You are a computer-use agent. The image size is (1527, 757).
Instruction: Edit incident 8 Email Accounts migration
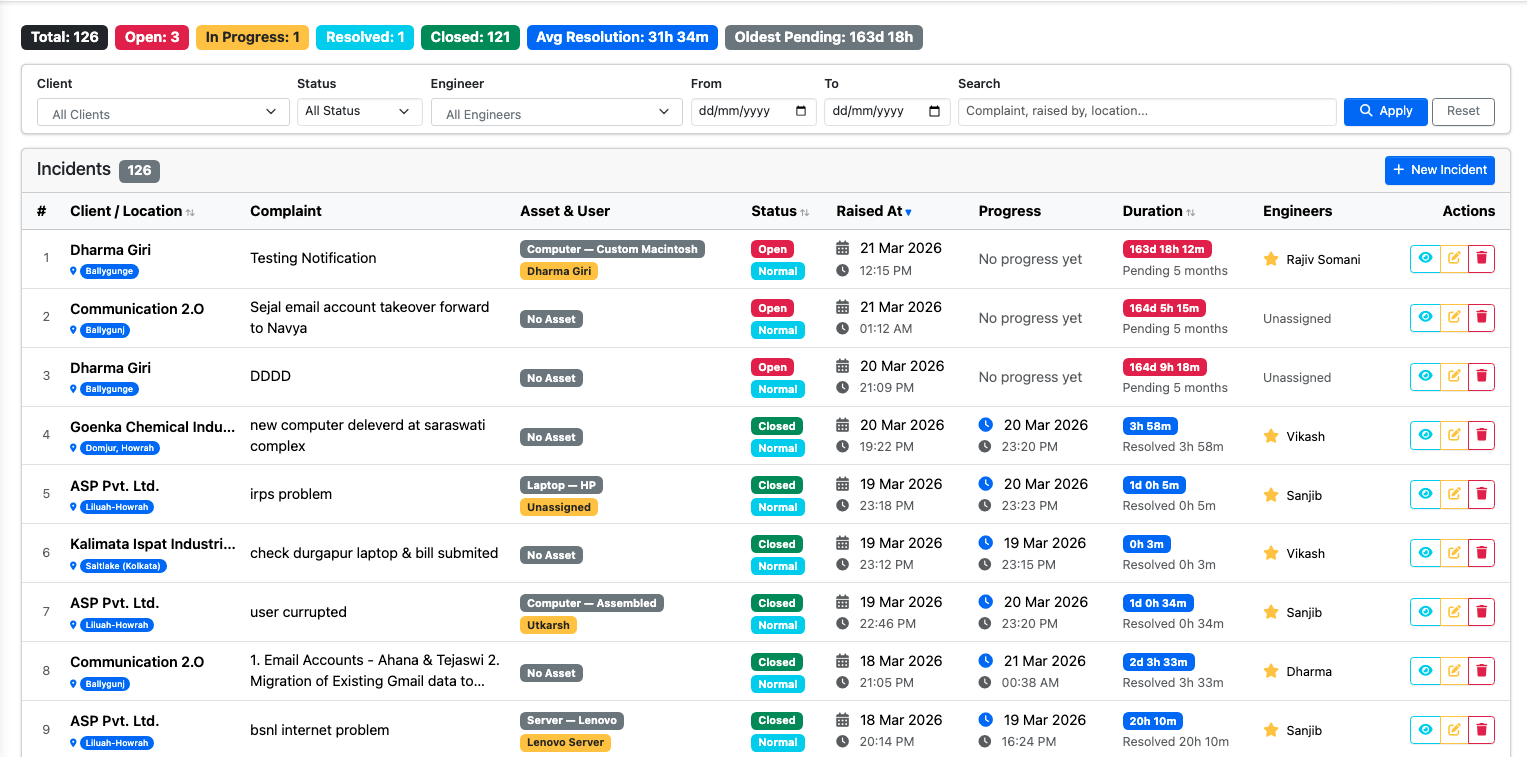pyautogui.click(x=1454, y=671)
